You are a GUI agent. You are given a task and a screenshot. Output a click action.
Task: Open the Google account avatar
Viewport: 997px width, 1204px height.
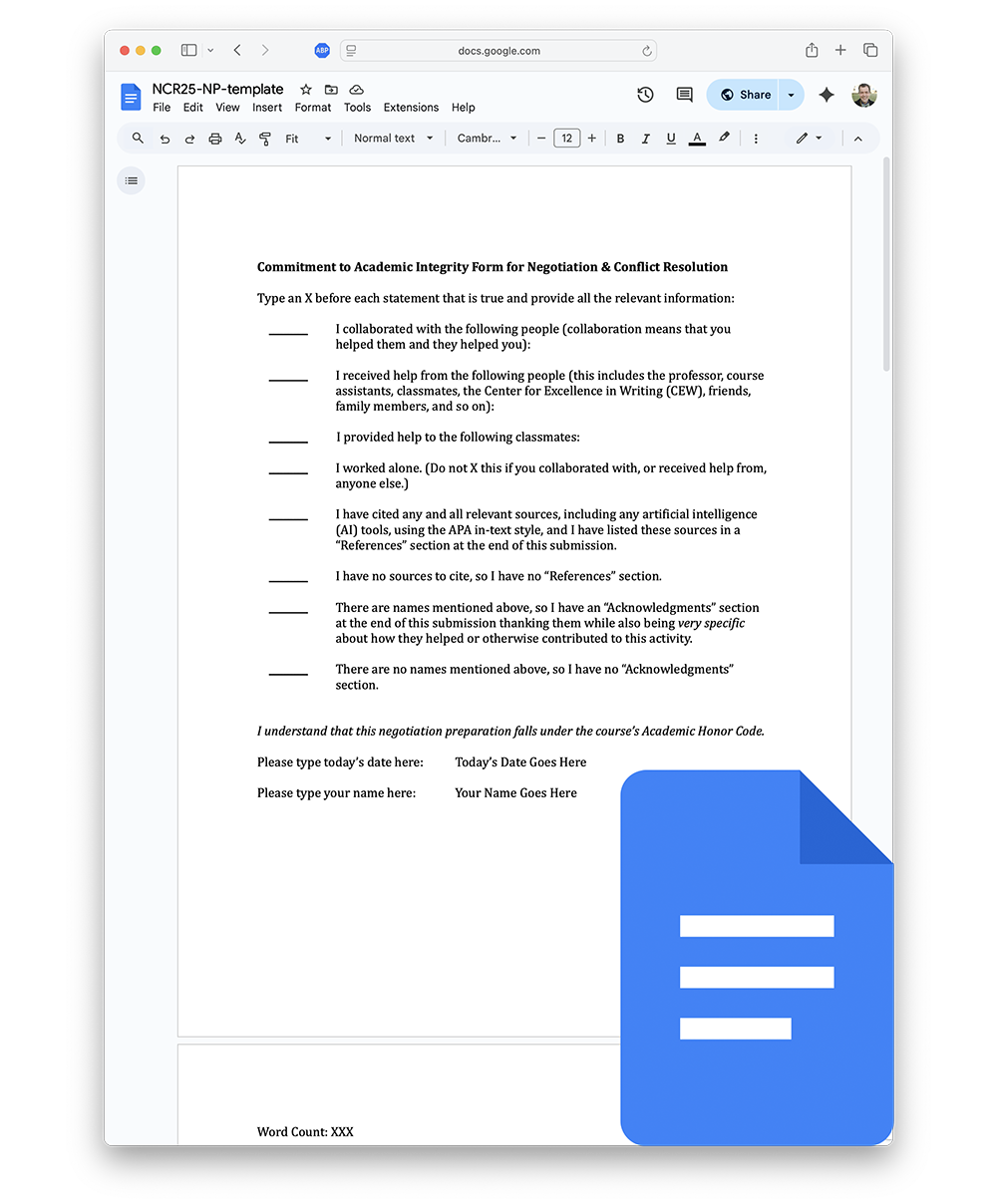(864, 95)
